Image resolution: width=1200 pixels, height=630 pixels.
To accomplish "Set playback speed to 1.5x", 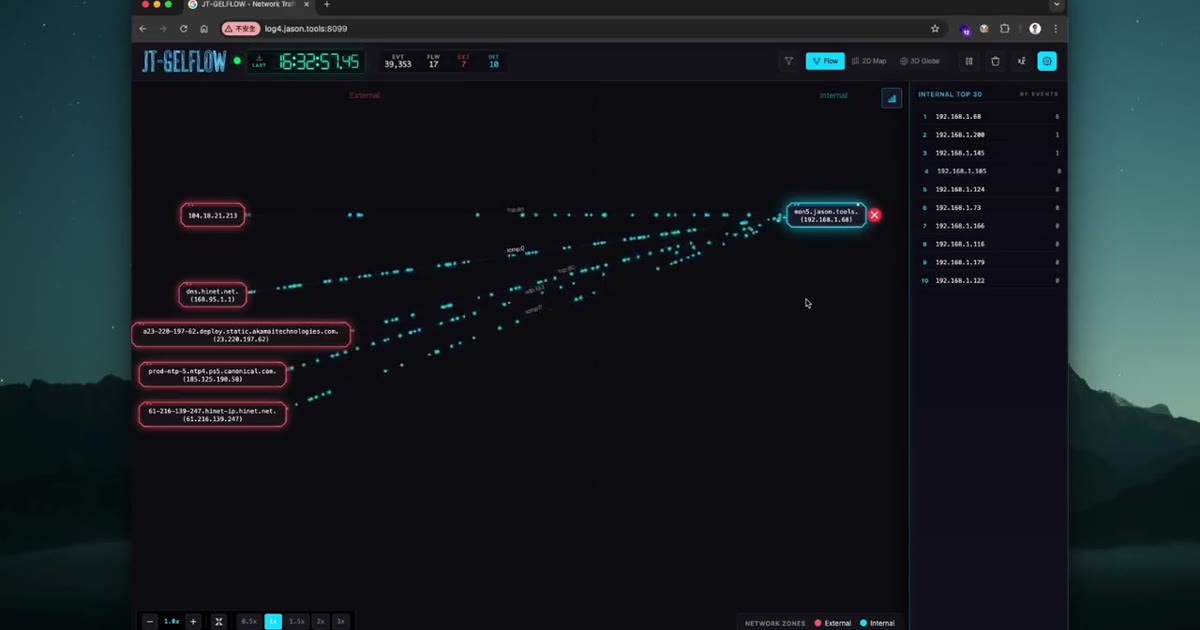I will tap(297, 621).
